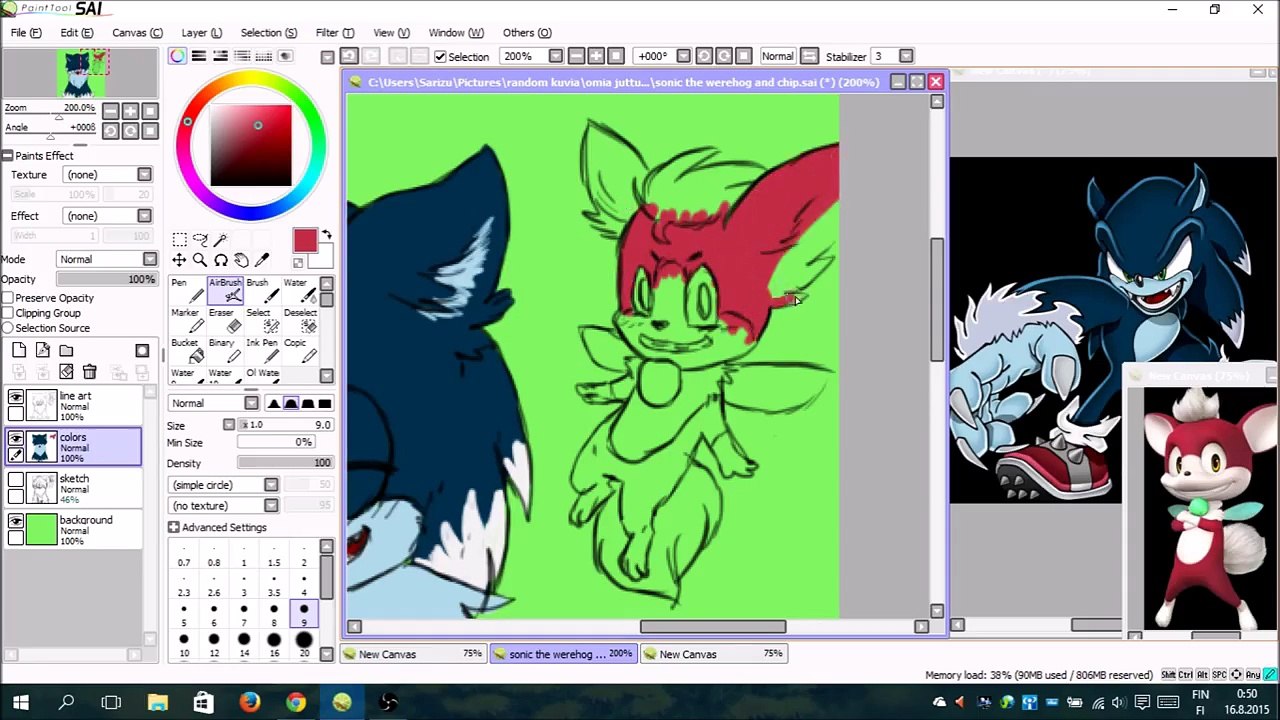Select the Marker tool
1280x720 pixels.
pos(186,320)
